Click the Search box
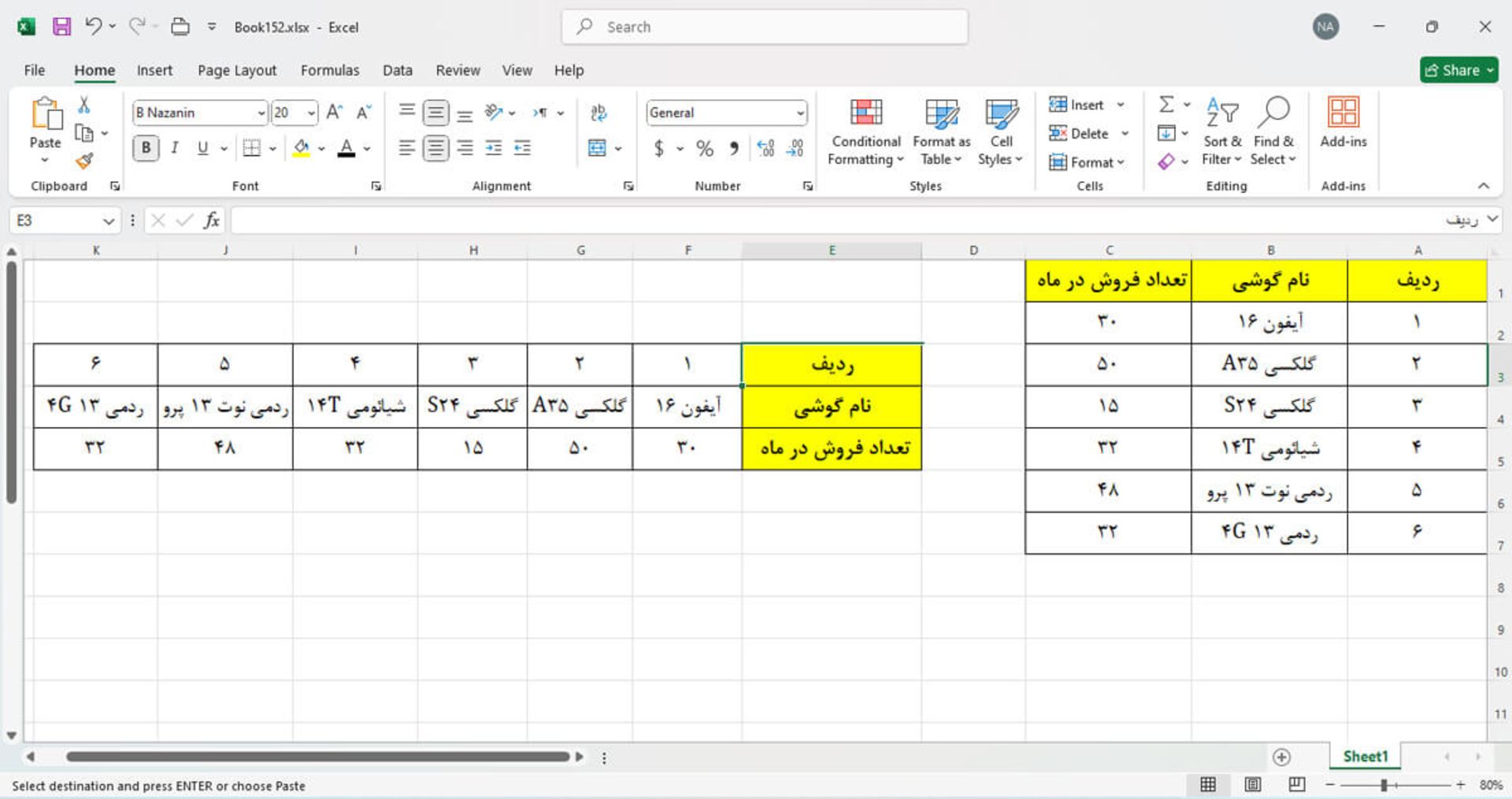The height and width of the screenshot is (799, 1512). pos(764,27)
